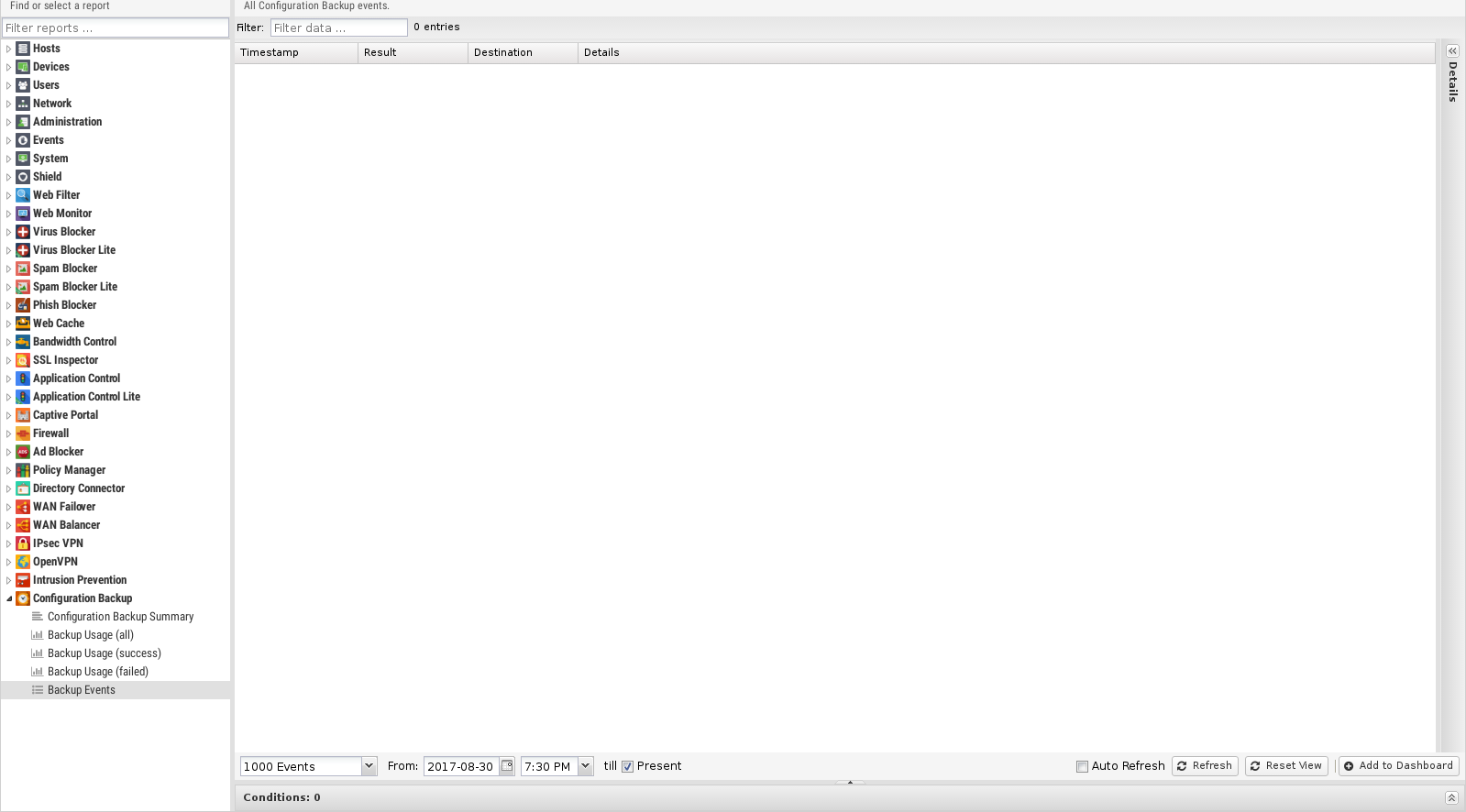Click the Filter reports input field
Image resolution: width=1466 pixels, height=812 pixels.
116,27
